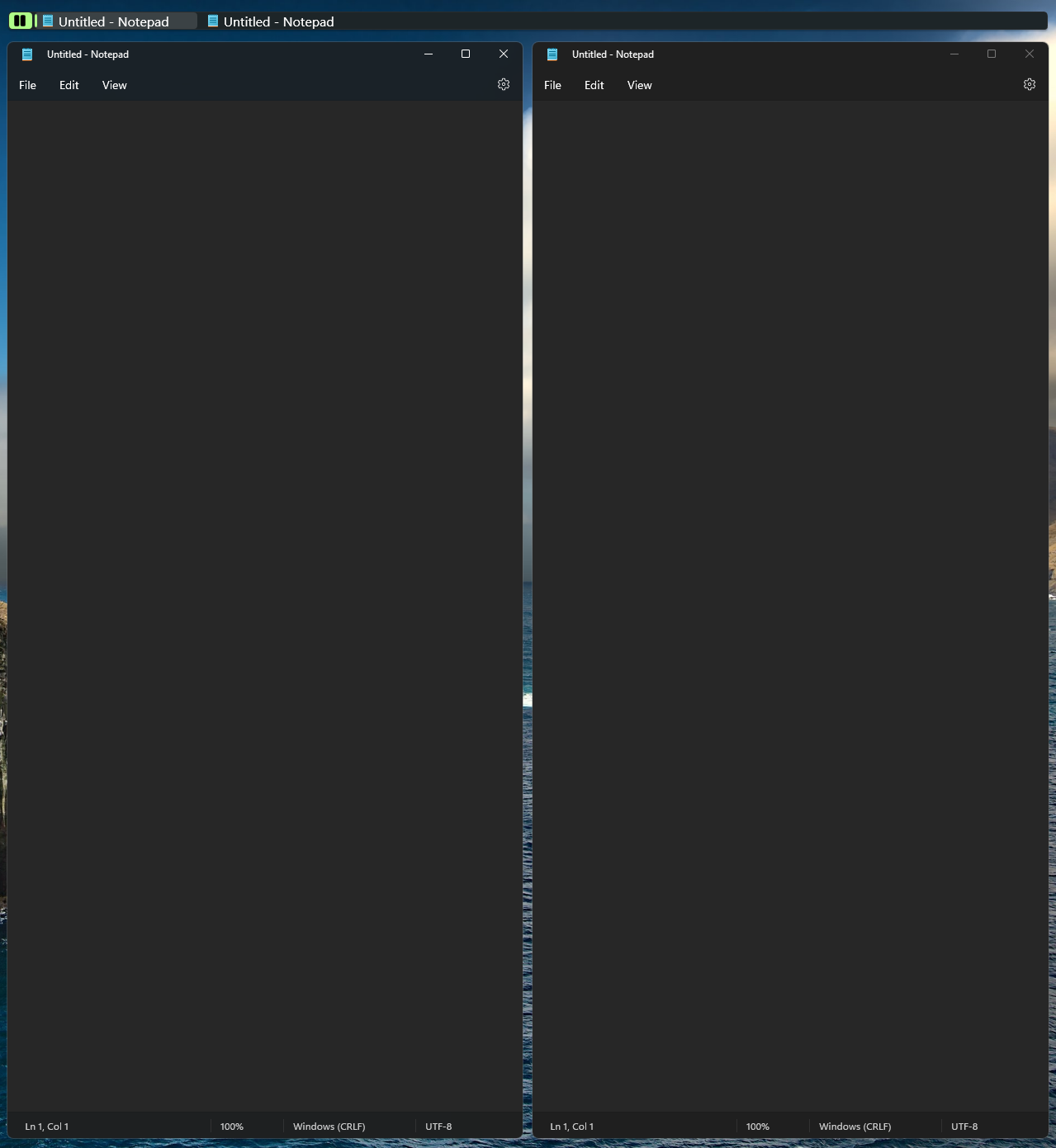Click Windows (CRLF) in left window status bar
This screenshot has width=1056, height=1148.
(329, 1127)
